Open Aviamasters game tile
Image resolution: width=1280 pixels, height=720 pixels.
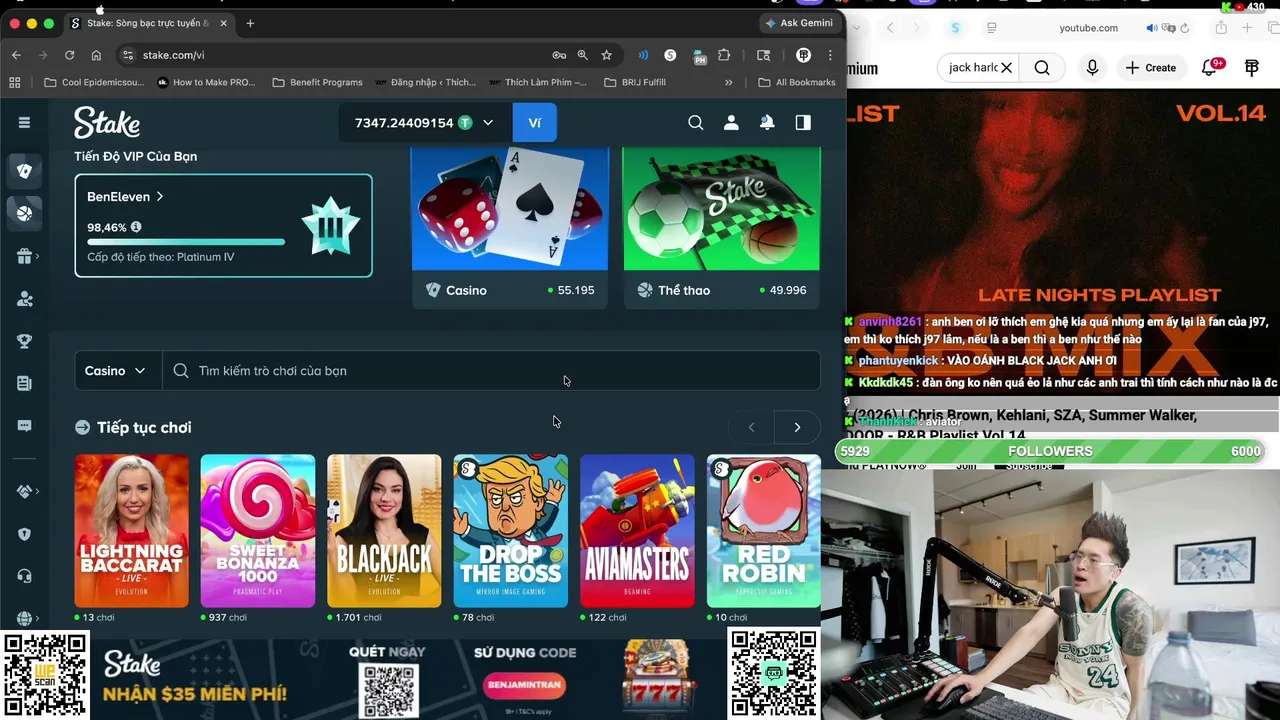(637, 531)
